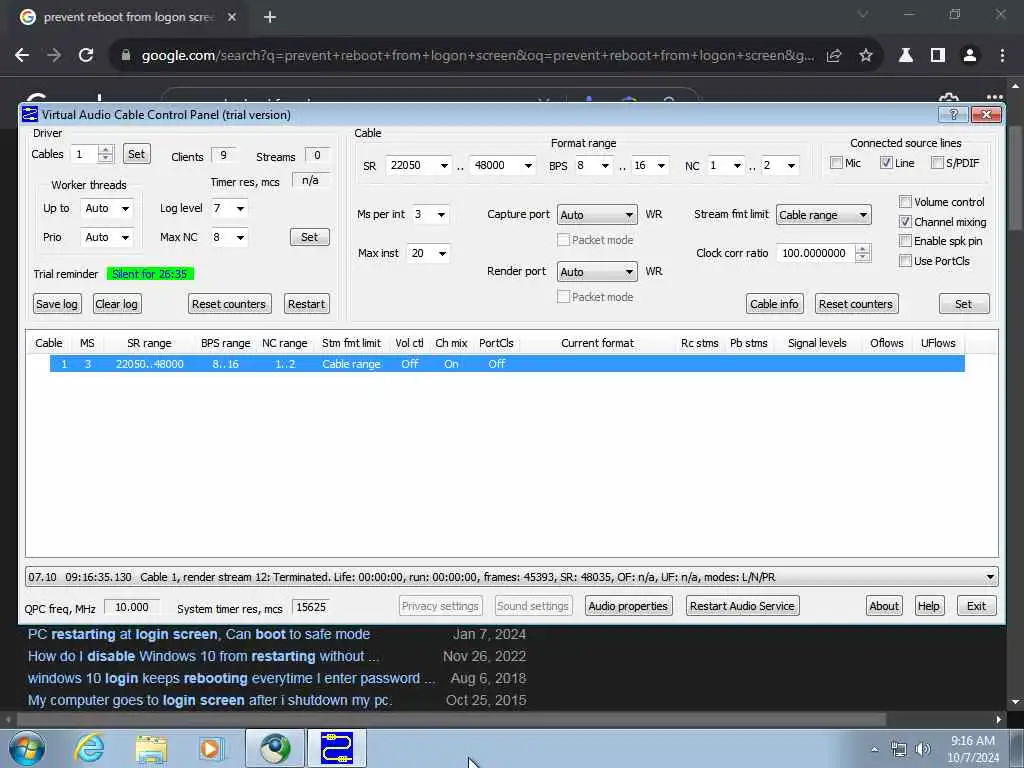
Task: Toggle the Channel mixing checkbox
Action: pos(905,222)
